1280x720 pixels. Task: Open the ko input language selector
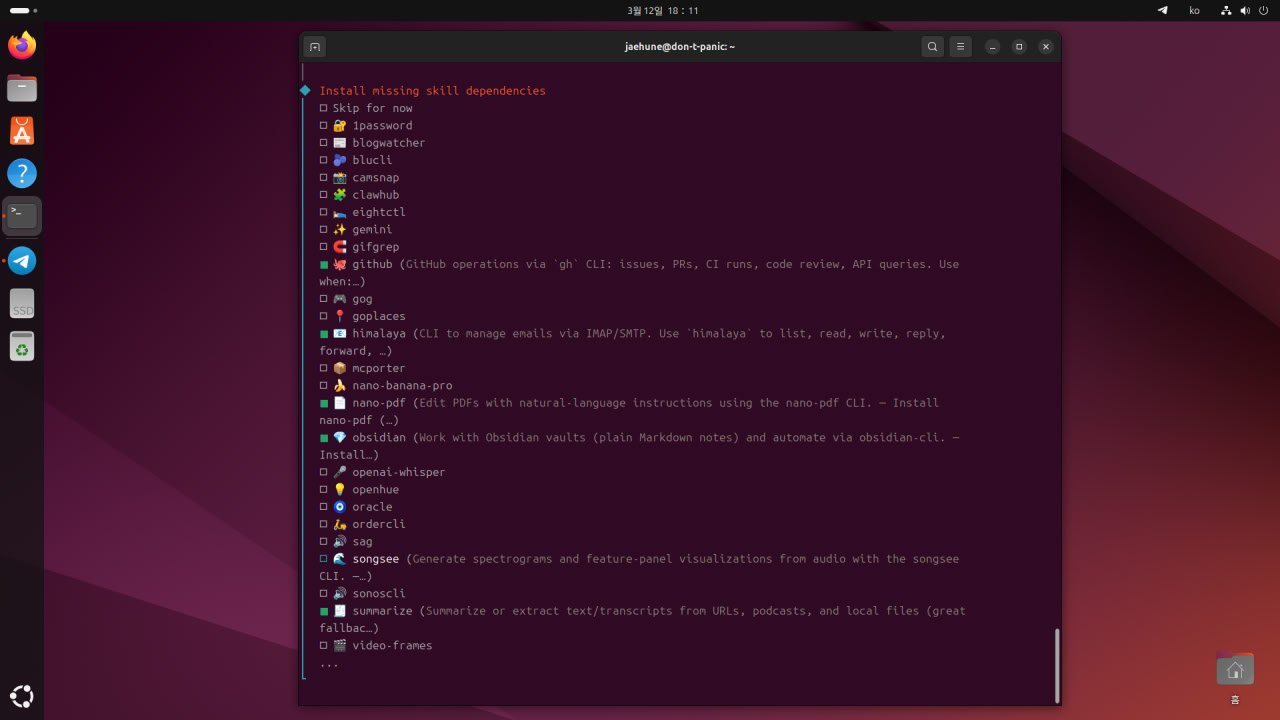click(1194, 10)
